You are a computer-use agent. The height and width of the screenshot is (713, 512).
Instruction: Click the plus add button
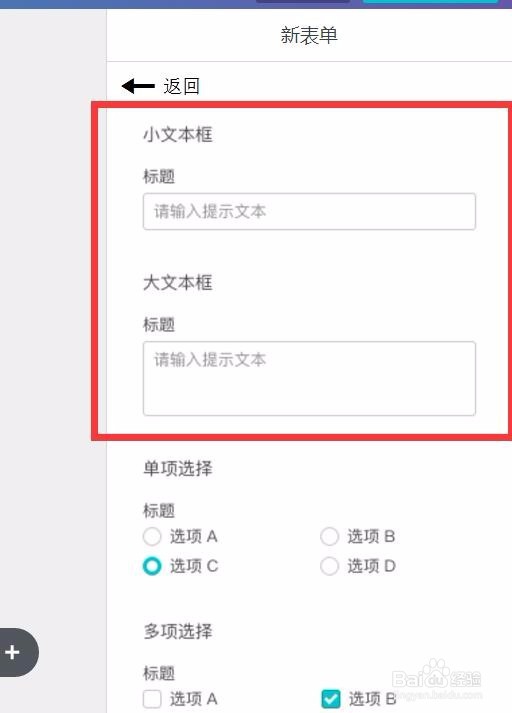tap(13, 652)
